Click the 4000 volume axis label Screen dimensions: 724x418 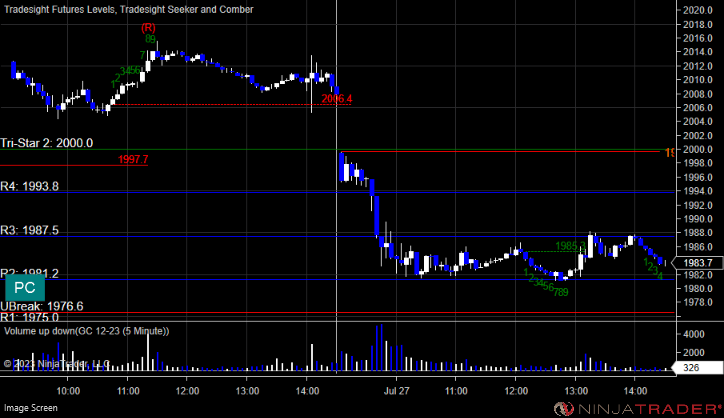tap(694, 334)
